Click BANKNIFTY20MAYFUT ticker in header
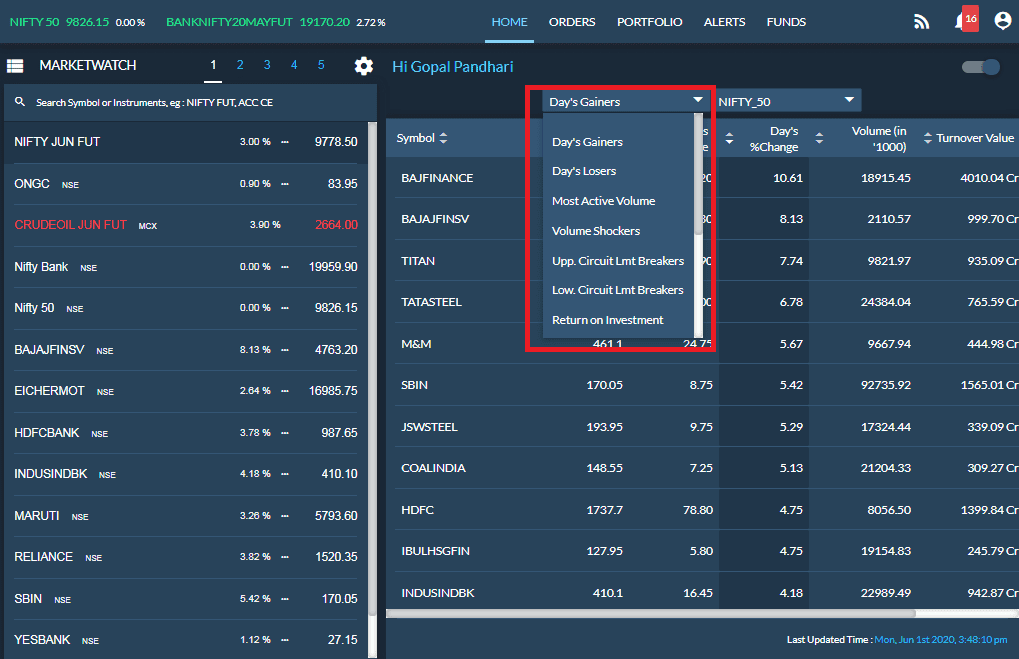The image size is (1019, 659). (x=276, y=22)
